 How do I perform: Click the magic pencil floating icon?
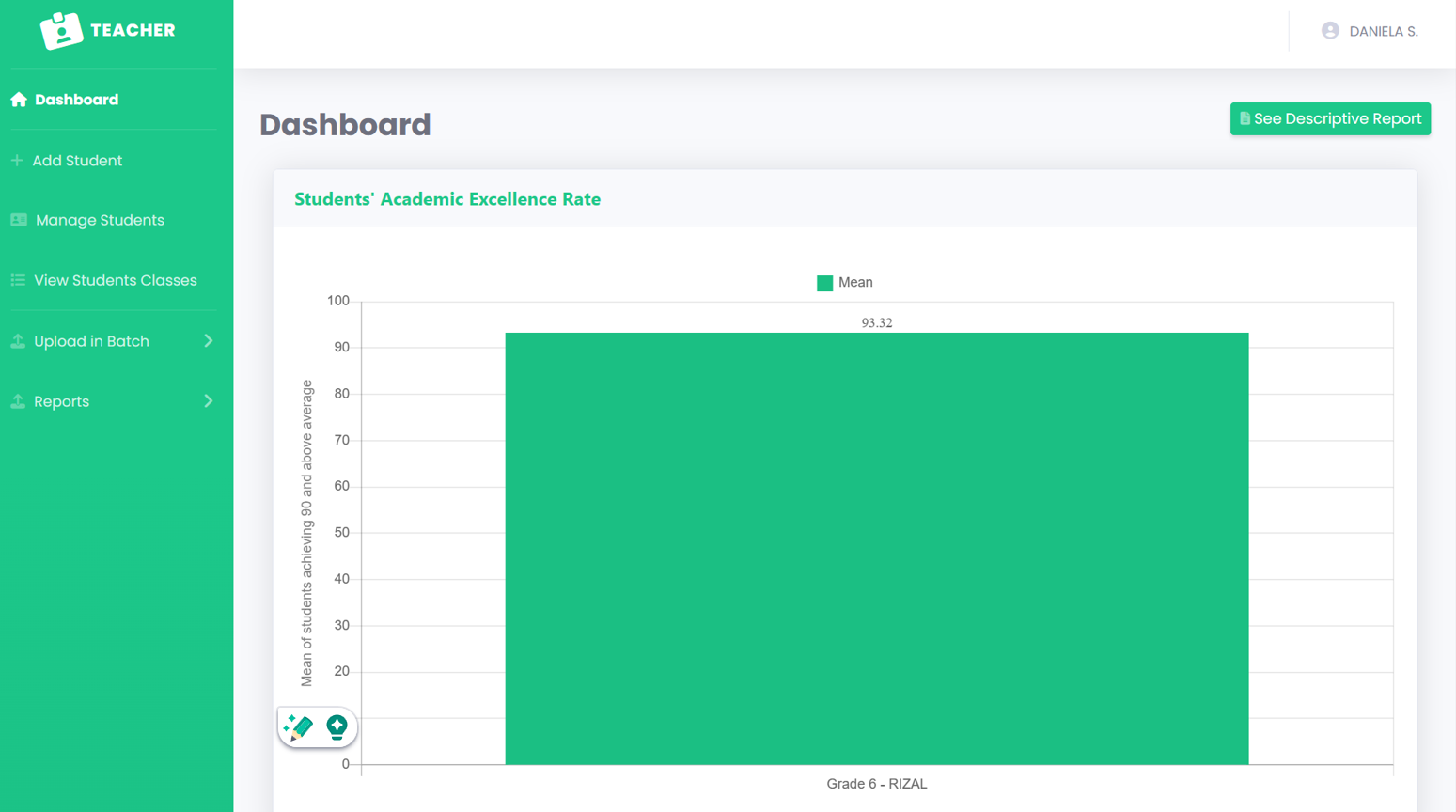[x=298, y=726]
